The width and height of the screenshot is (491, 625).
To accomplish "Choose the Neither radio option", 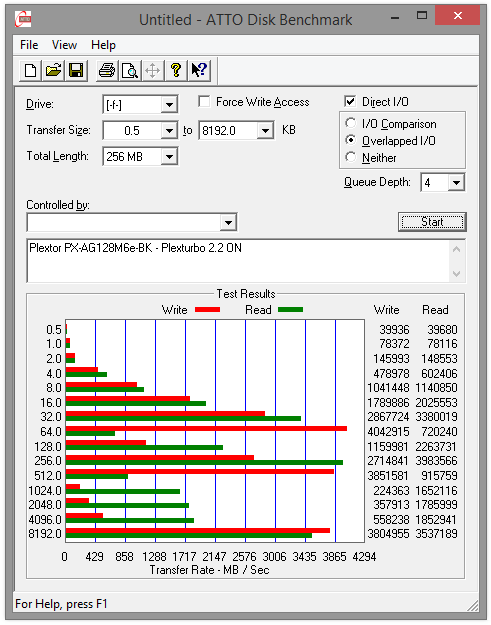I will click(350, 157).
